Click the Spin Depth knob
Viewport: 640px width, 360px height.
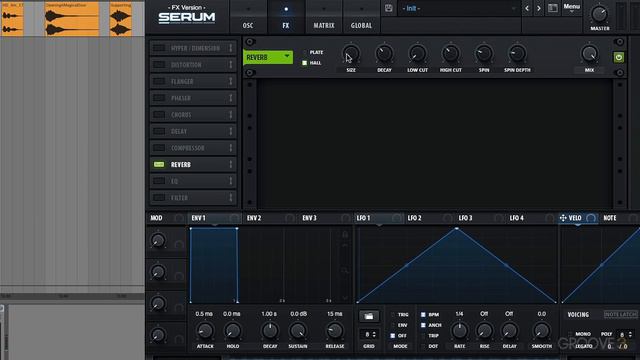tap(517, 54)
